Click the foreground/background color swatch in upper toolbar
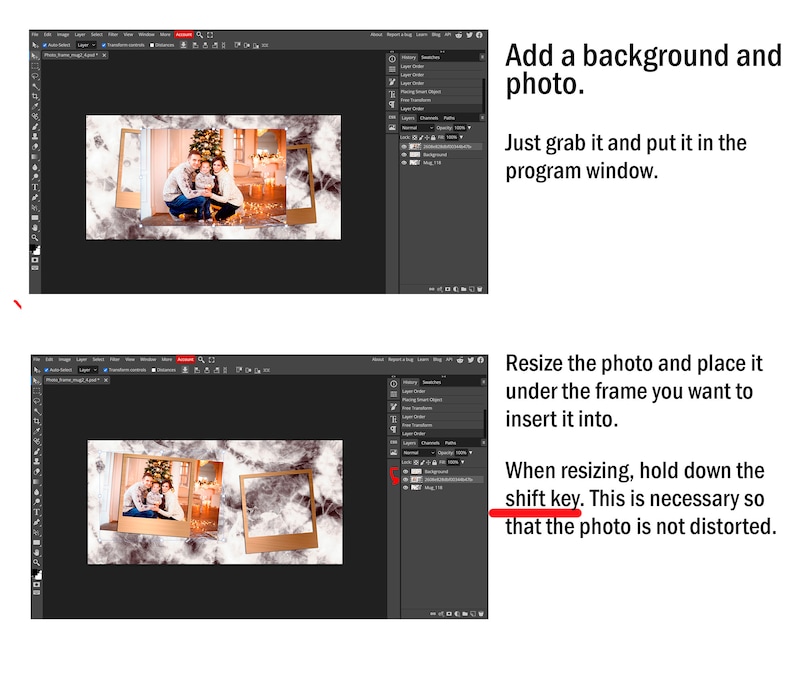 tap(35, 249)
